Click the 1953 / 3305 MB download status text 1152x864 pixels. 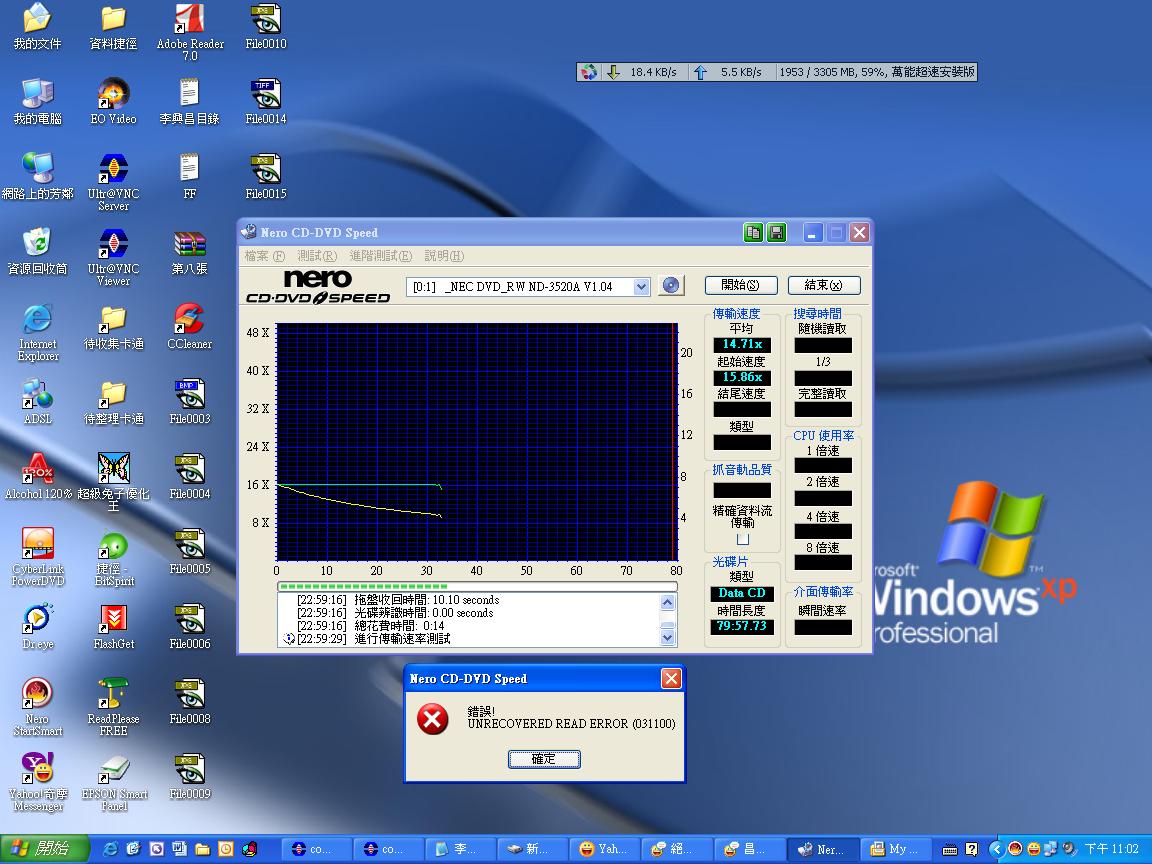tap(876, 72)
